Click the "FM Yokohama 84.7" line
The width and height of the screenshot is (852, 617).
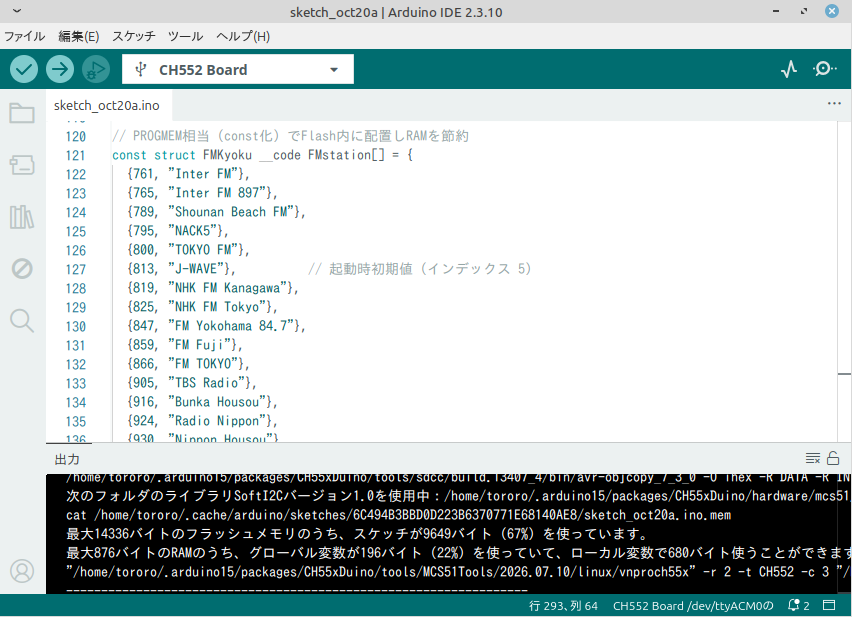click(x=216, y=326)
